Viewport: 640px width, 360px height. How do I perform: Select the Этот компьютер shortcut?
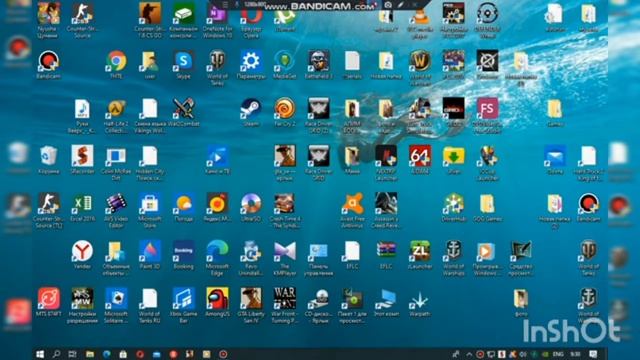click(386, 300)
